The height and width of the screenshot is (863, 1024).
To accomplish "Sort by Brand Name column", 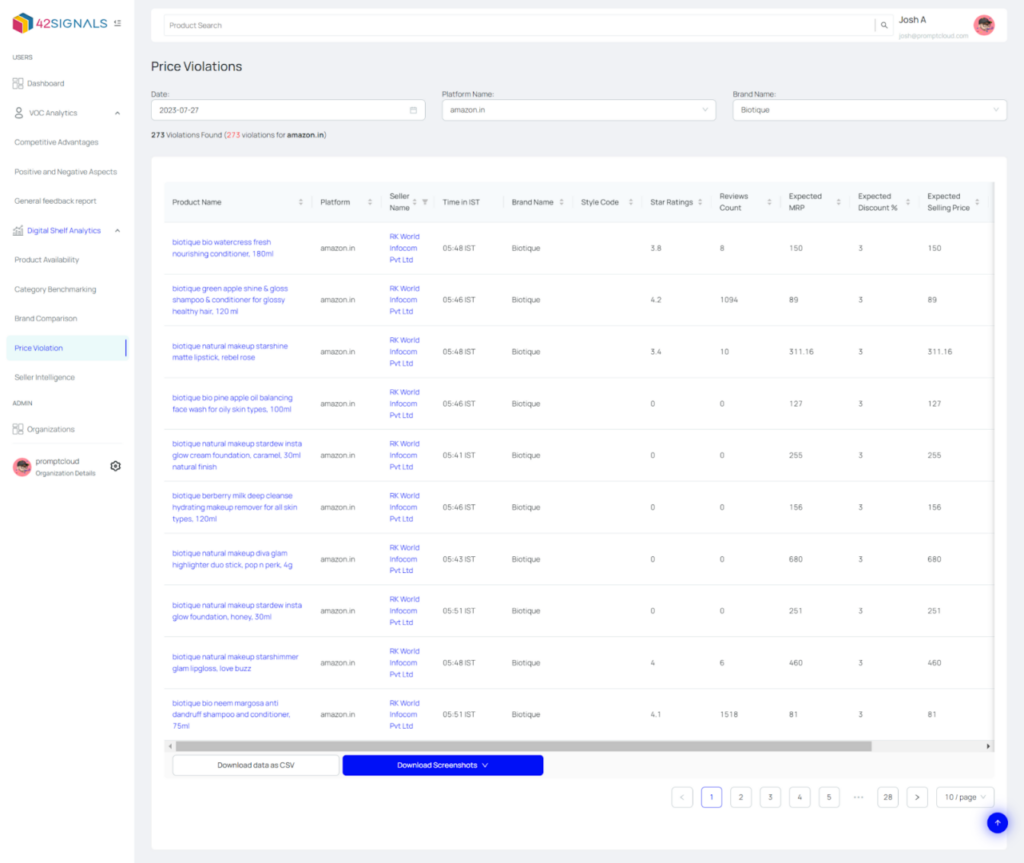I will click(562, 202).
